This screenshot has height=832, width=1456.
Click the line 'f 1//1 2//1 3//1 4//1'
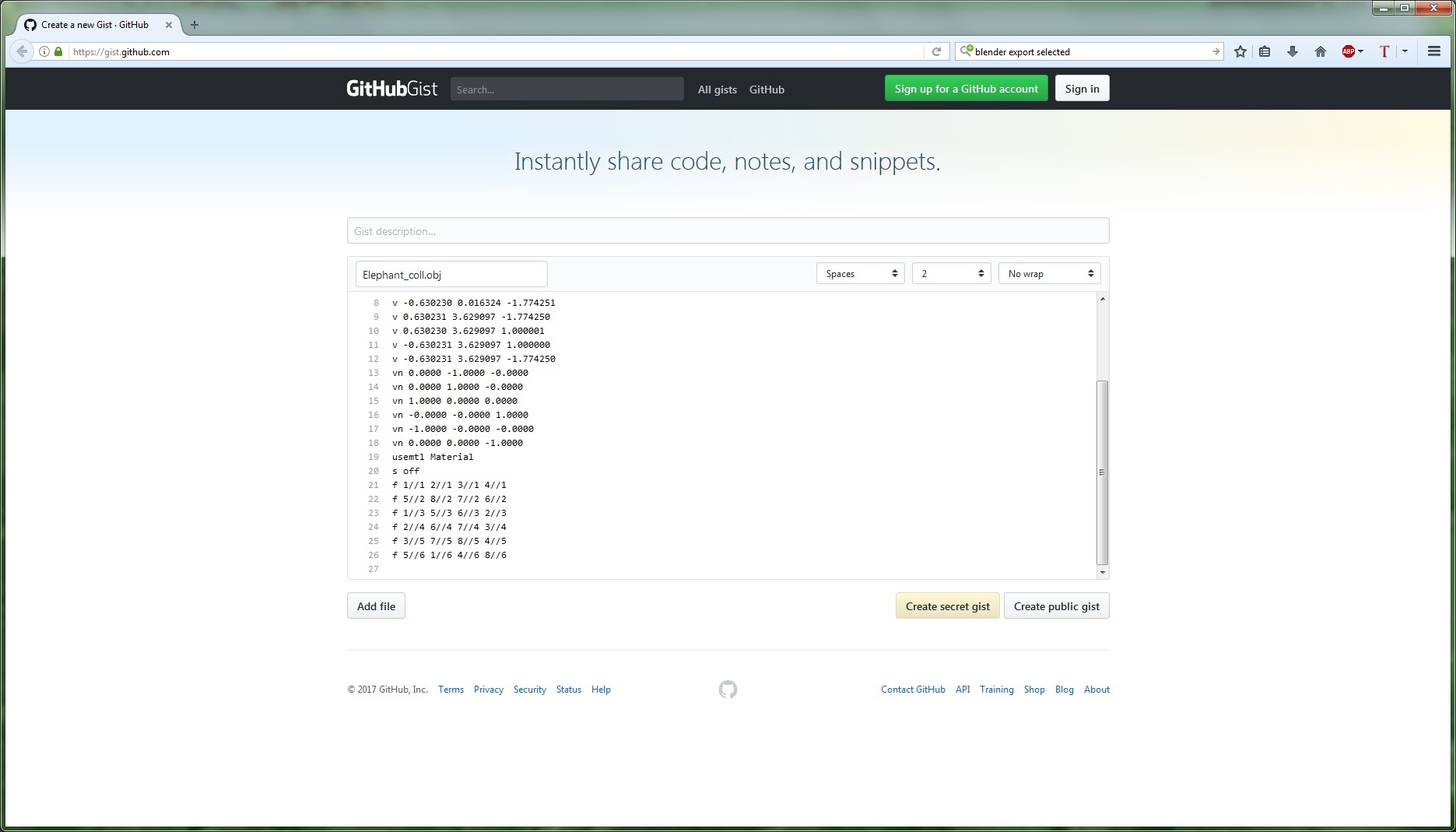point(449,485)
